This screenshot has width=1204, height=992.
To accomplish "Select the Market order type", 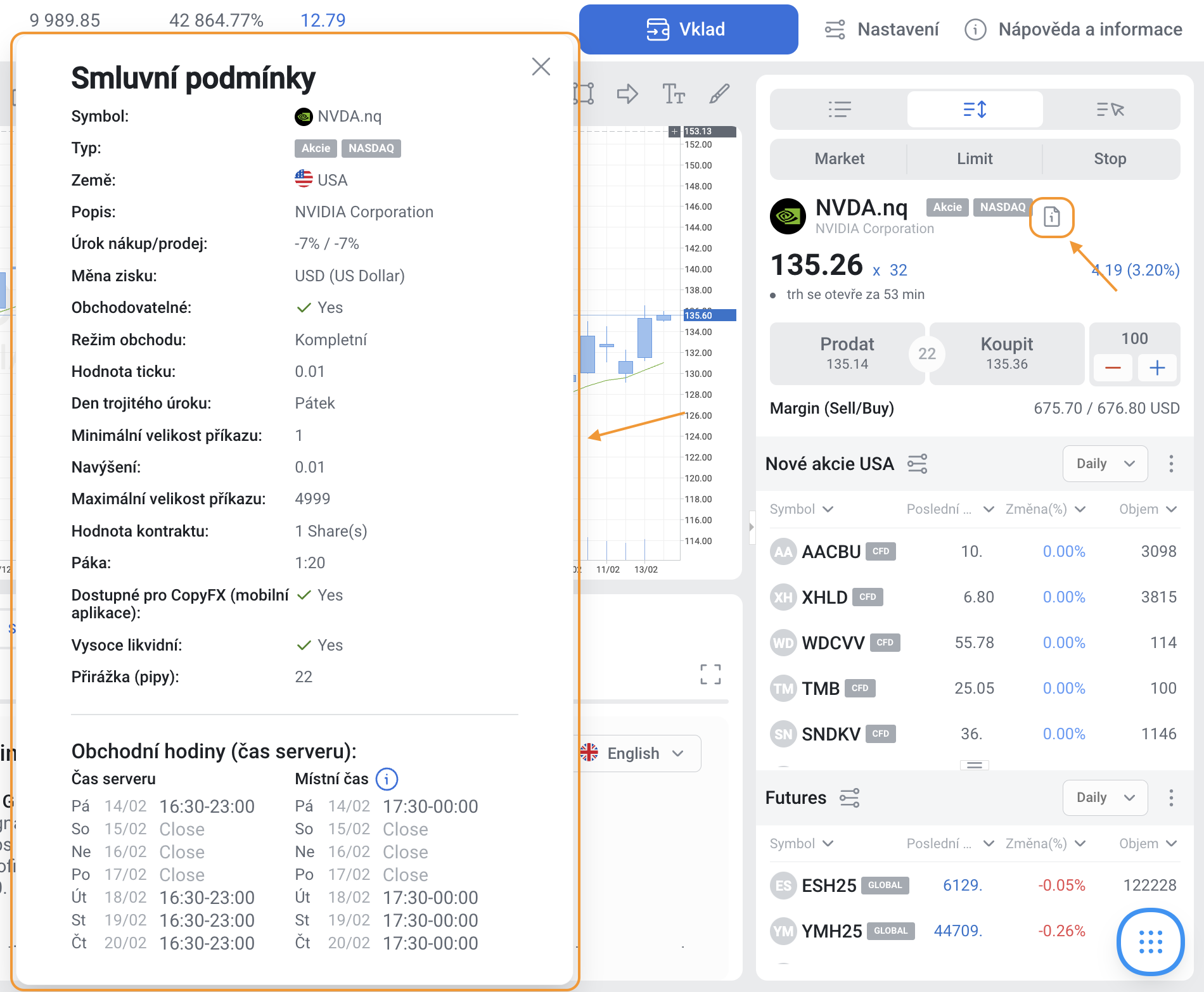I will (839, 158).
